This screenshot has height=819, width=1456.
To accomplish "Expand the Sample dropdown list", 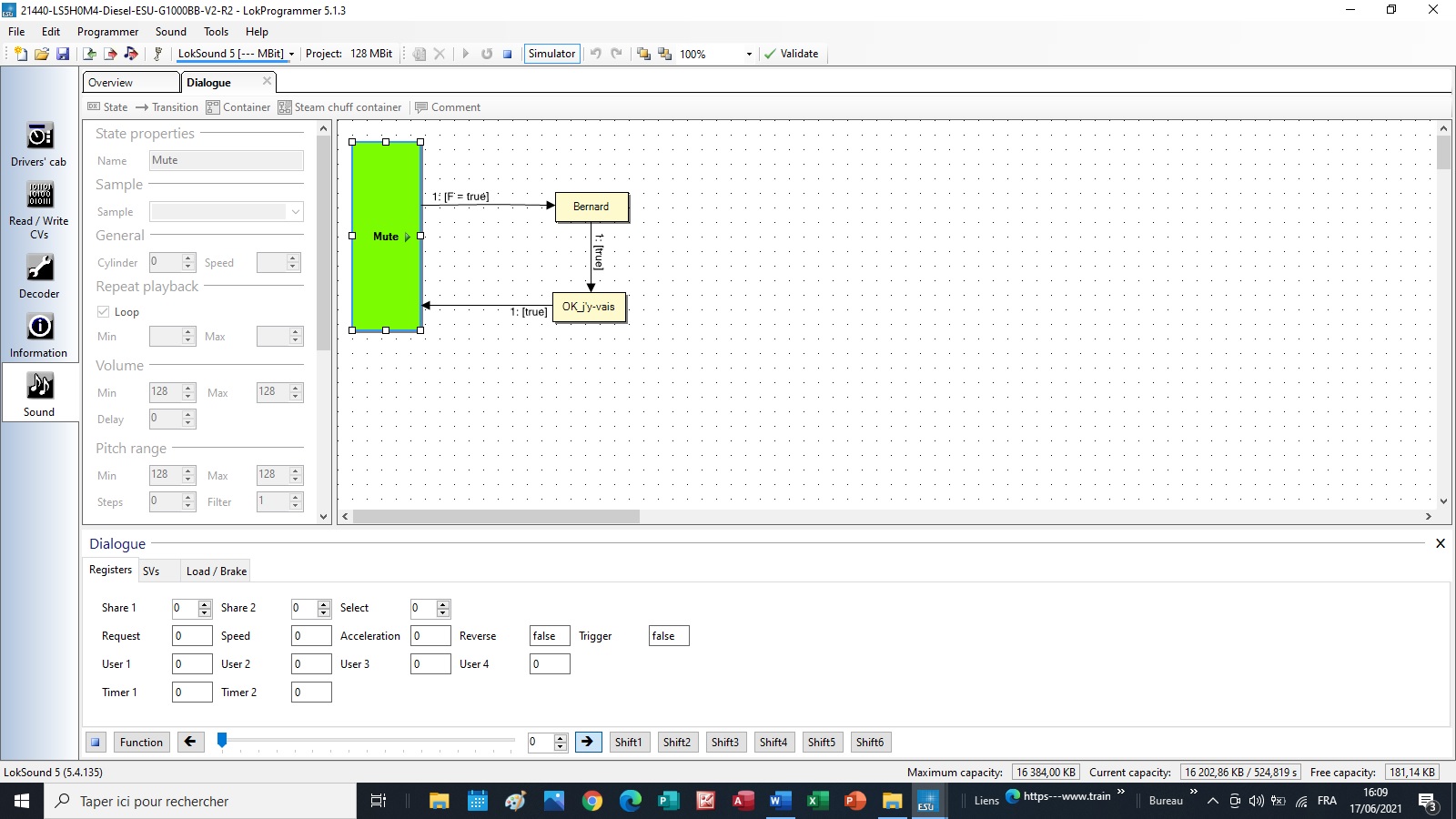I will click(x=295, y=211).
